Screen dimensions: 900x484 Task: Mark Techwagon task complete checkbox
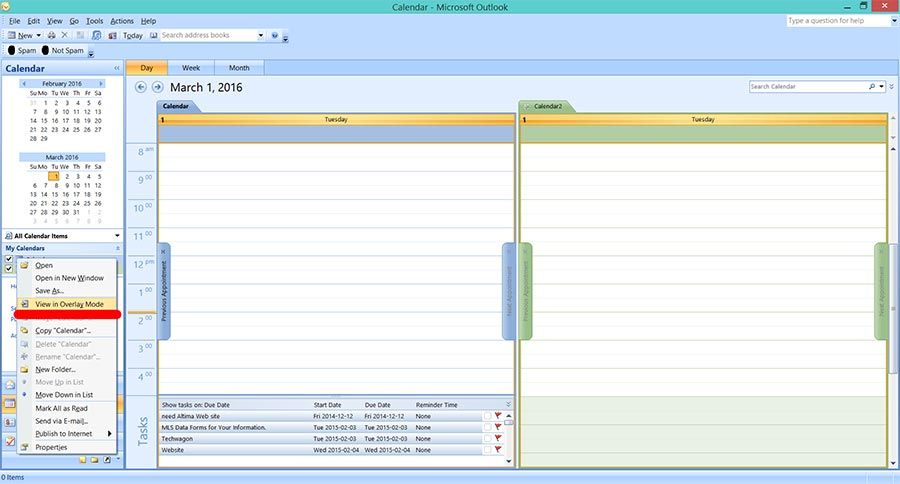tap(487, 439)
